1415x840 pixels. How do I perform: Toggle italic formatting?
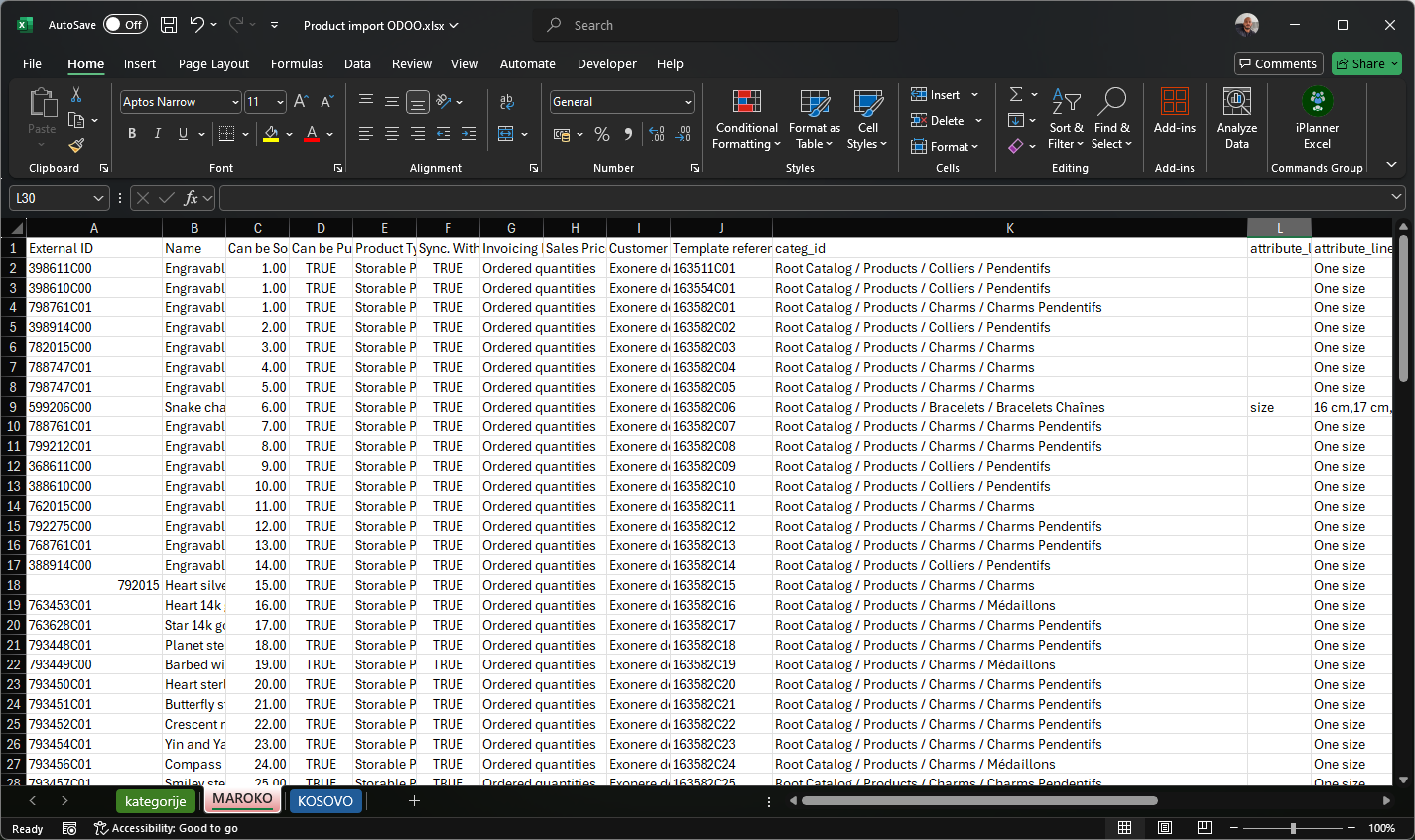pyautogui.click(x=156, y=133)
